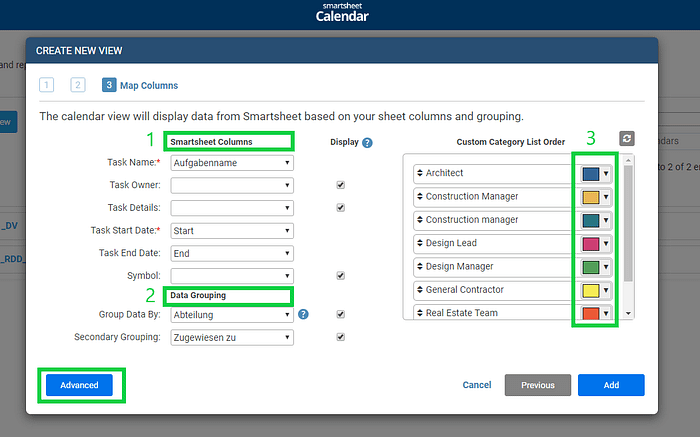Select the Architect category row
The width and height of the screenshot is (700, 437).
pyautogui.click(x=512, y=174)
